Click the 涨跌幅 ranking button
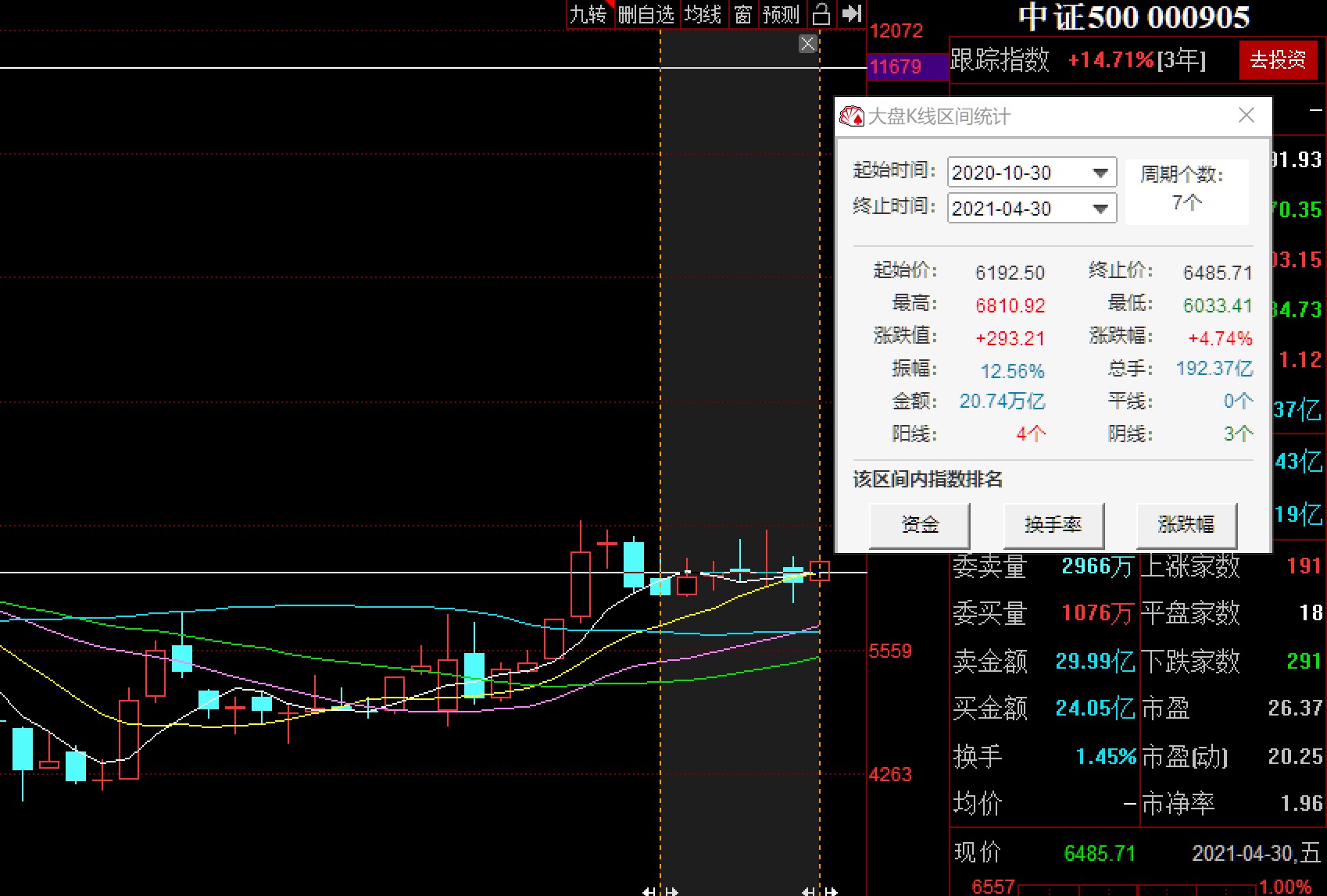1327x896 pixels. pos(1186,525)
